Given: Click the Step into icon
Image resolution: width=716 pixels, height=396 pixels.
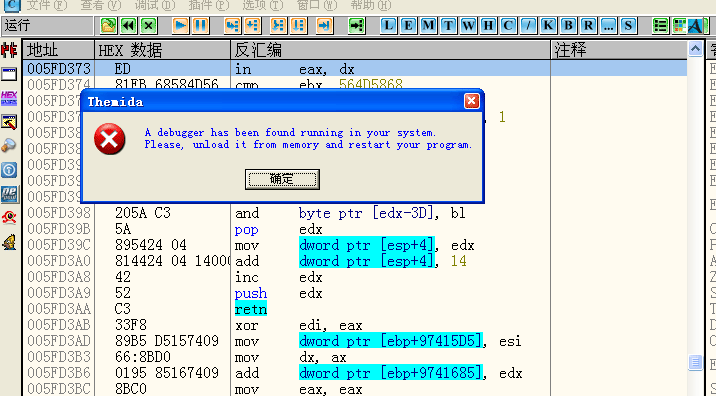Looking at the screenshot, I should (232, 25).
